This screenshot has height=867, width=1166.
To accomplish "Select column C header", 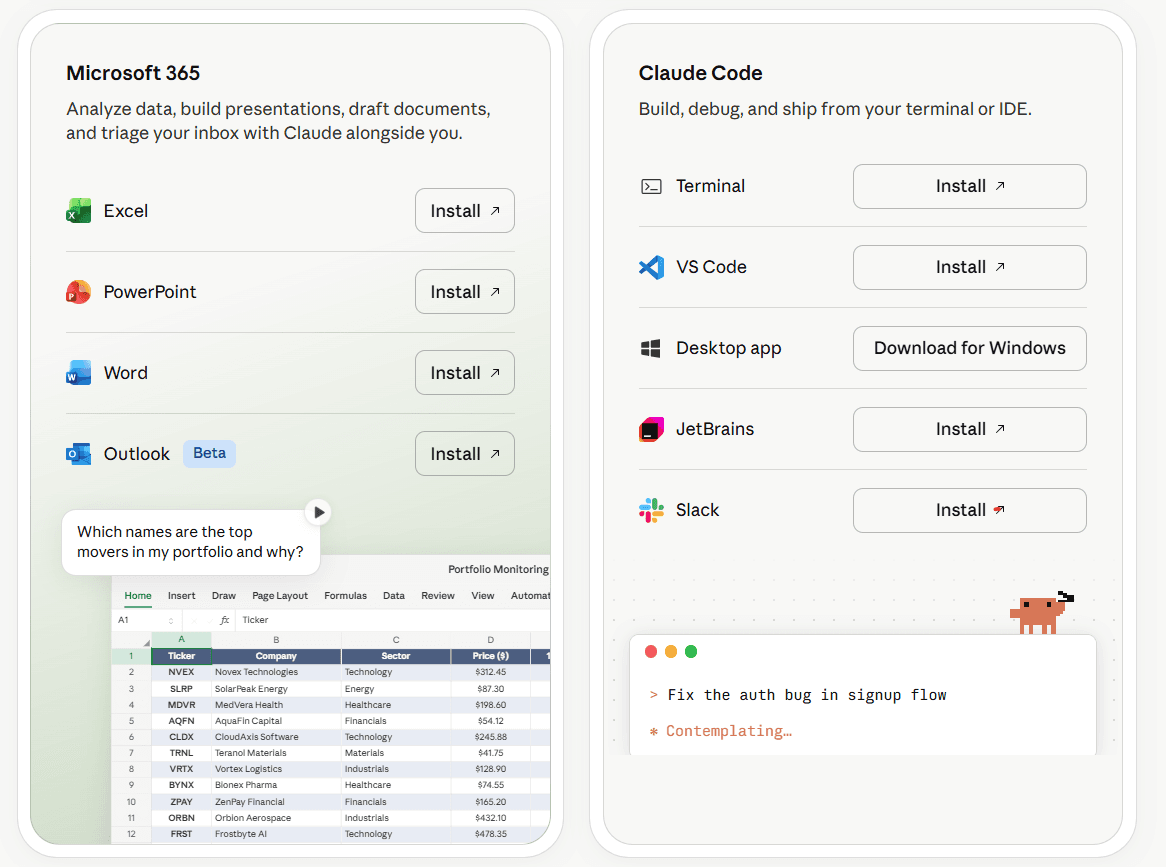I will coord(396,640).
